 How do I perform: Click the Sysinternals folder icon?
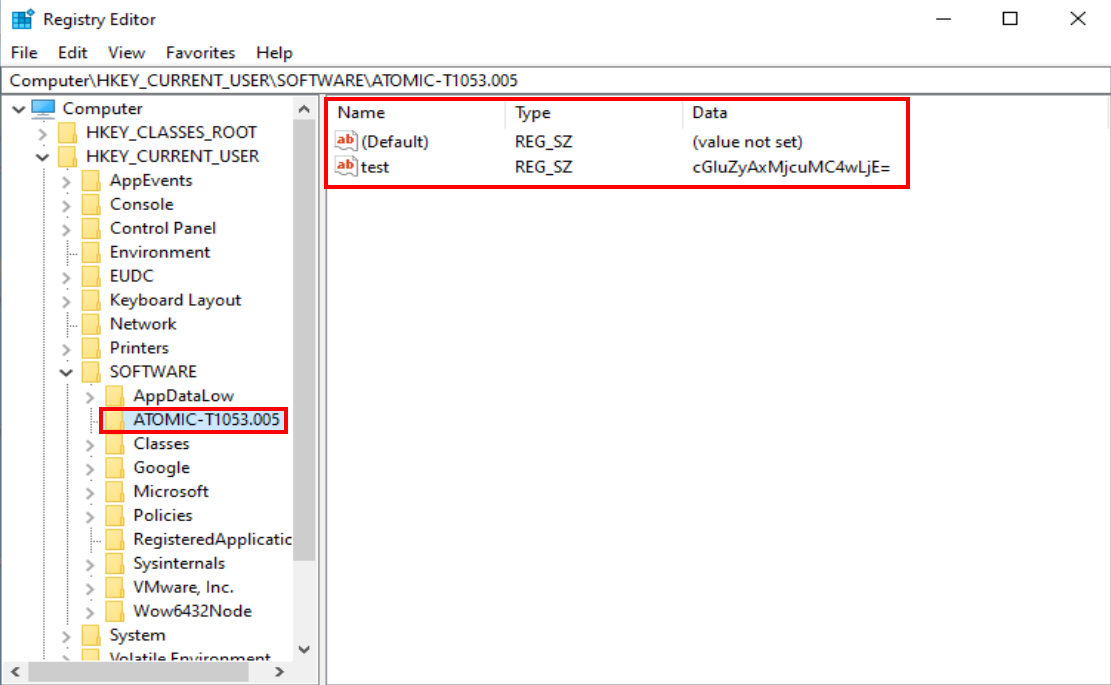[x=116, y=563]
